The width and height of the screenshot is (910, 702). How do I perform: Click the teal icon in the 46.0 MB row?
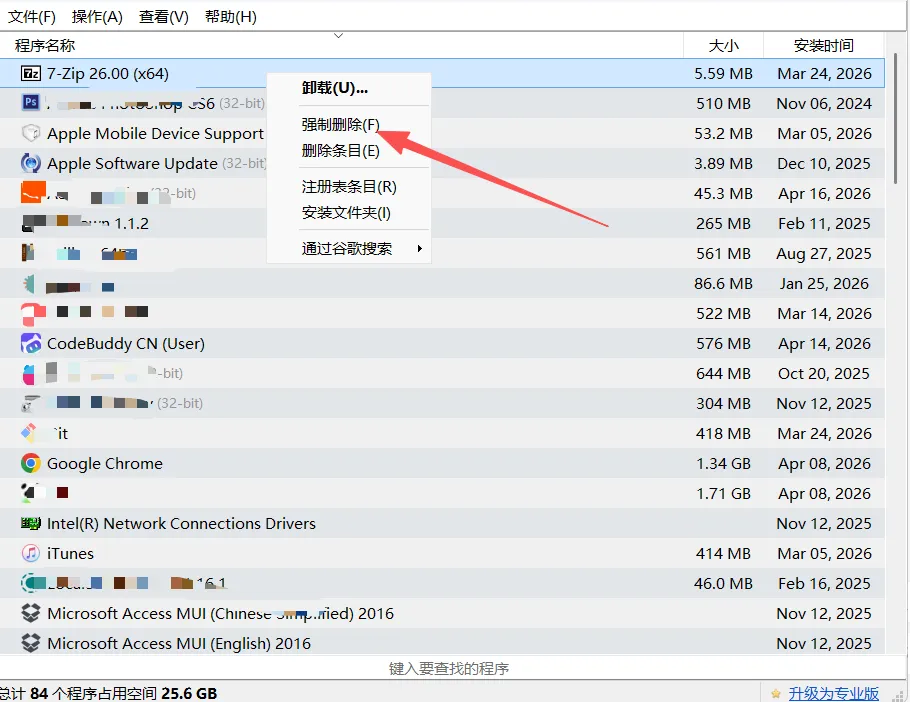coord(32,582)
